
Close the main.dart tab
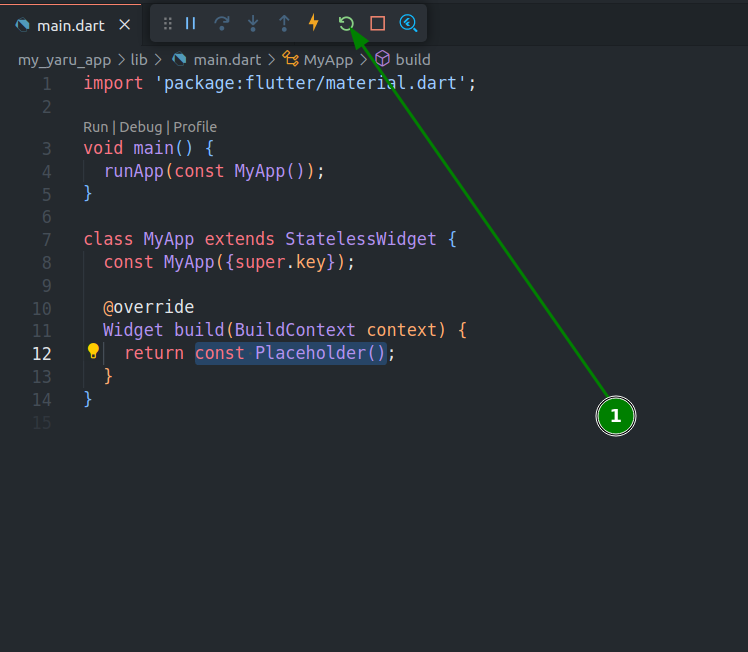click(x=124, y=25)
